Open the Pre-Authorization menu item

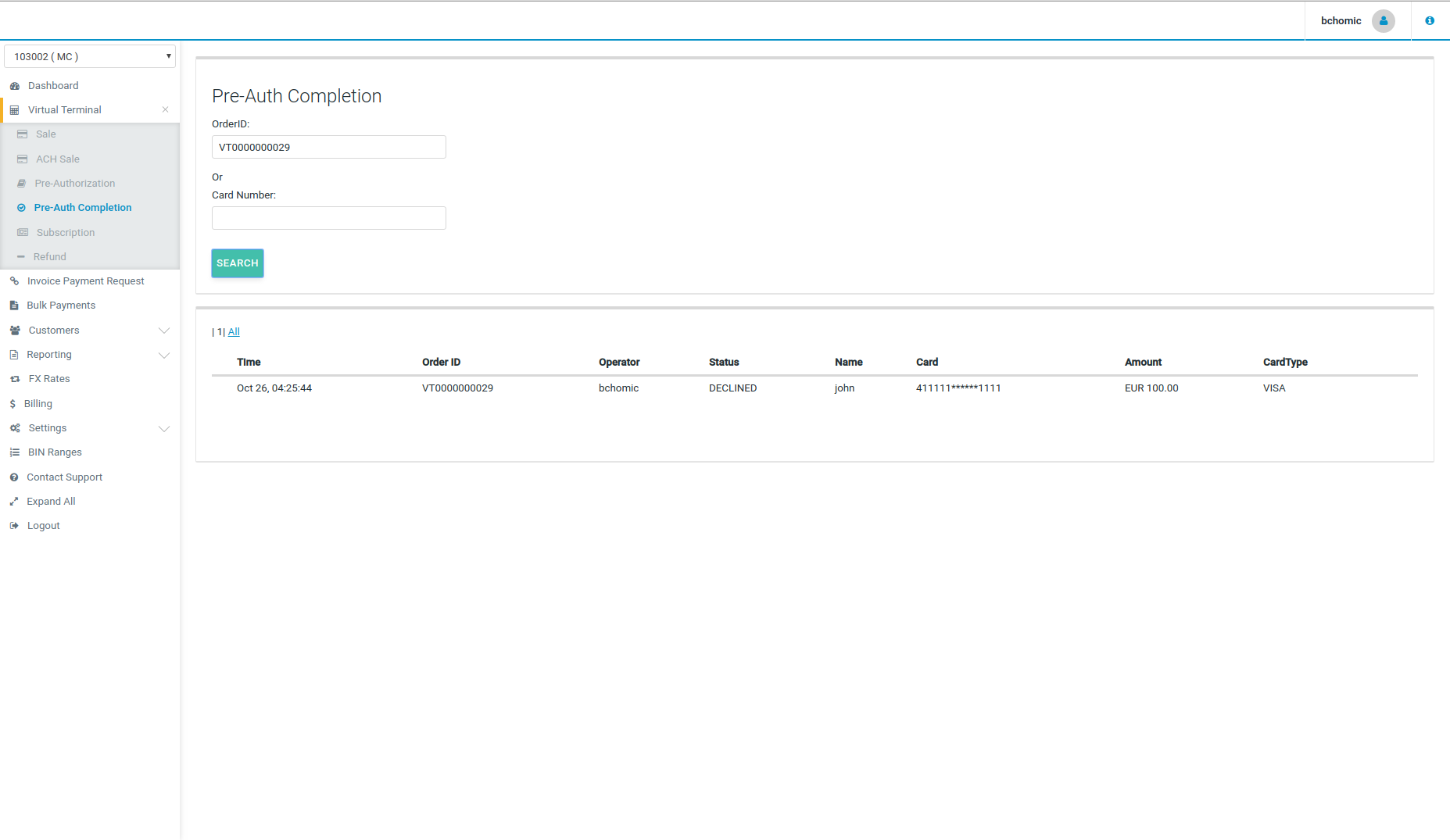74,184
